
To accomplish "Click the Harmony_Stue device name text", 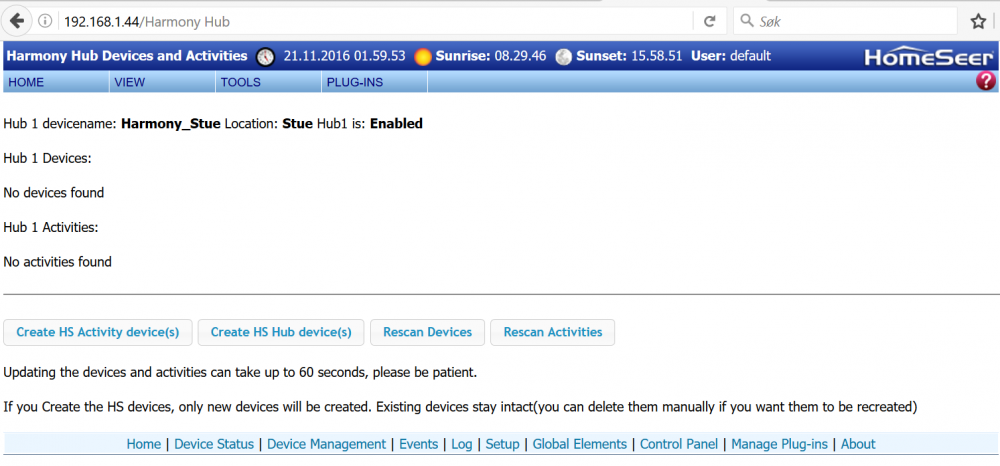I will coord(171,124).
